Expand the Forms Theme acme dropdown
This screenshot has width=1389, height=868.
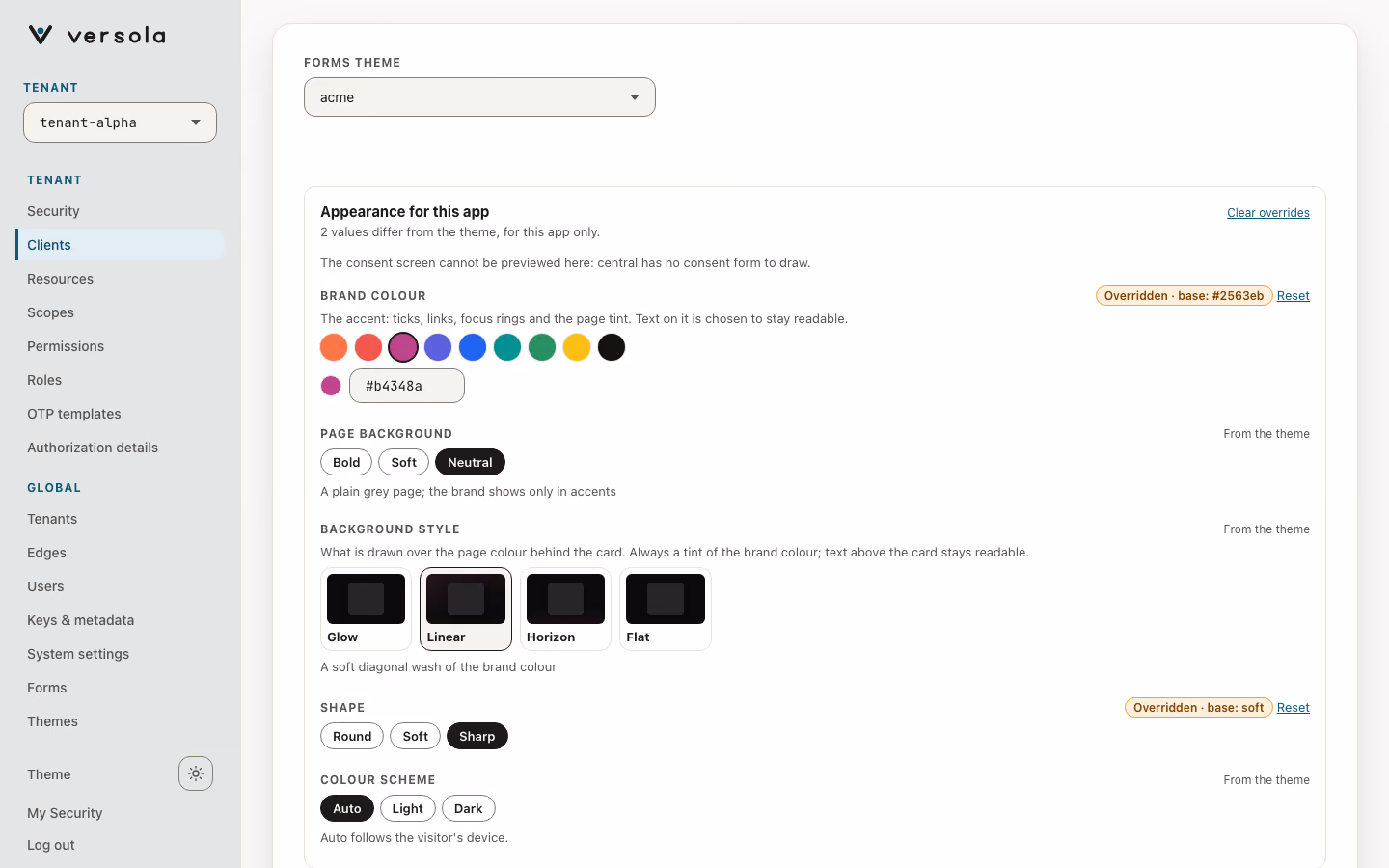coord(479,97)
